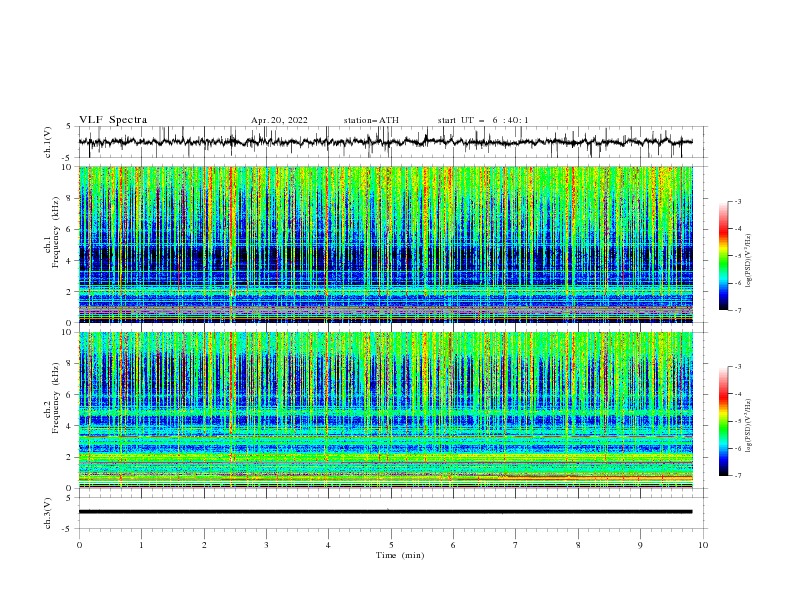
Task: Click the log(PSD) label beside ch.2 color bar
Action: point(749,426)
